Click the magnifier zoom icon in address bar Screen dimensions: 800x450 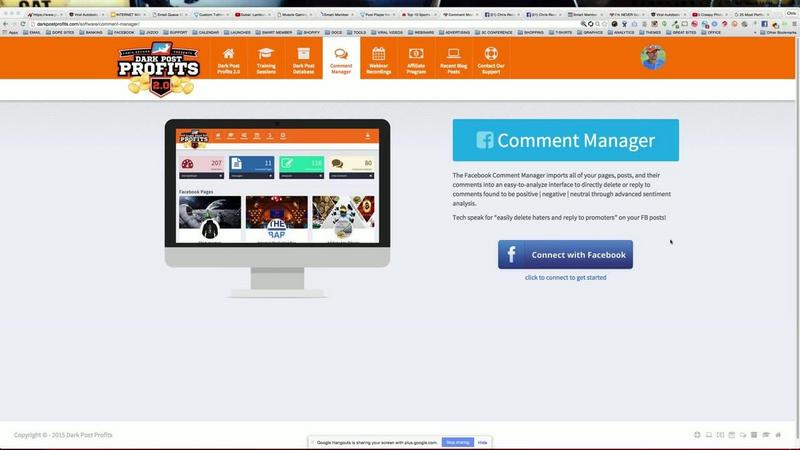583,24
